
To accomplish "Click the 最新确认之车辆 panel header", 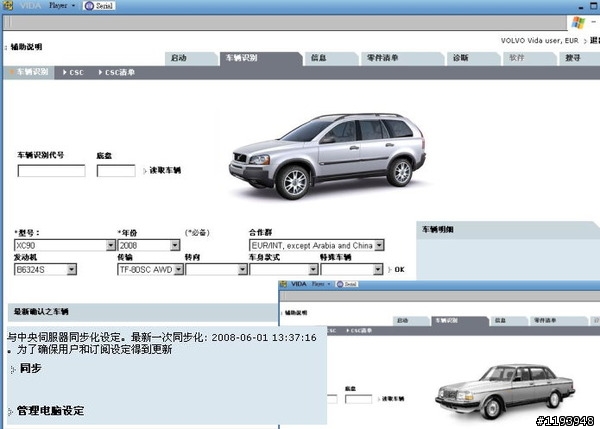I will pyautogui.click(x=142, y=312).
